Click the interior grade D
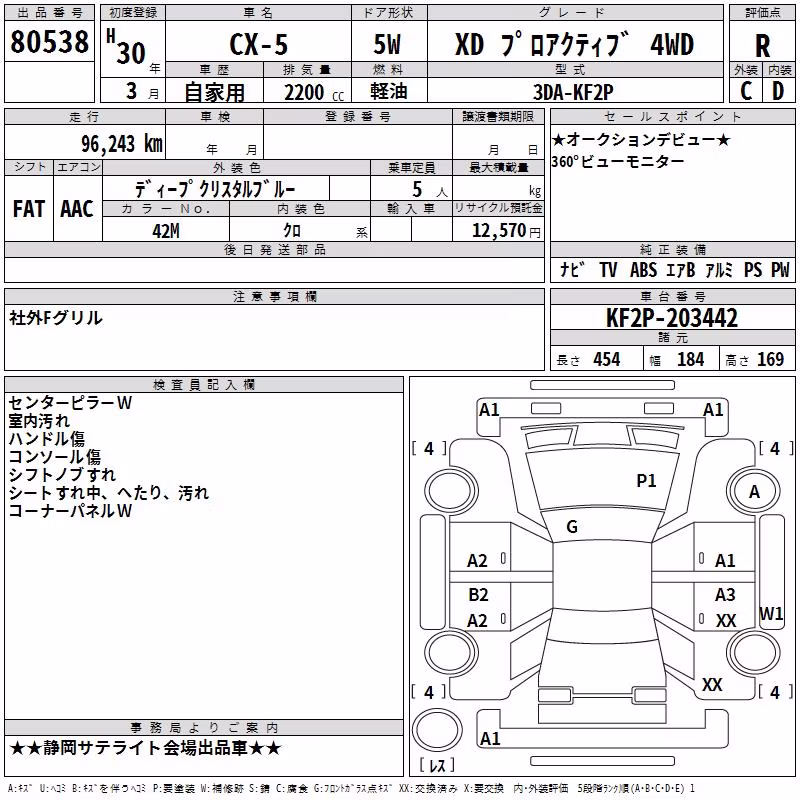 point(778,91)
